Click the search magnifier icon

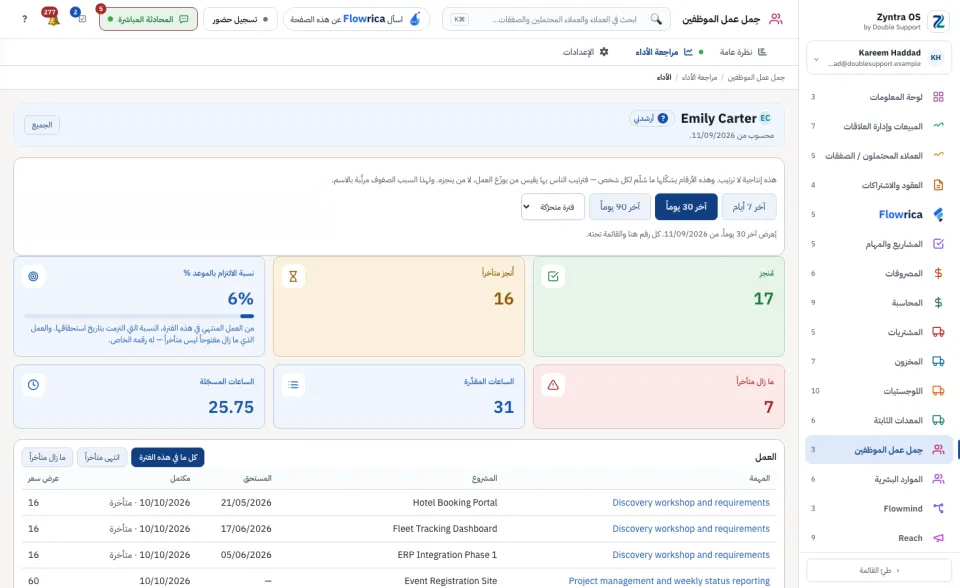[x=656, y=19]
